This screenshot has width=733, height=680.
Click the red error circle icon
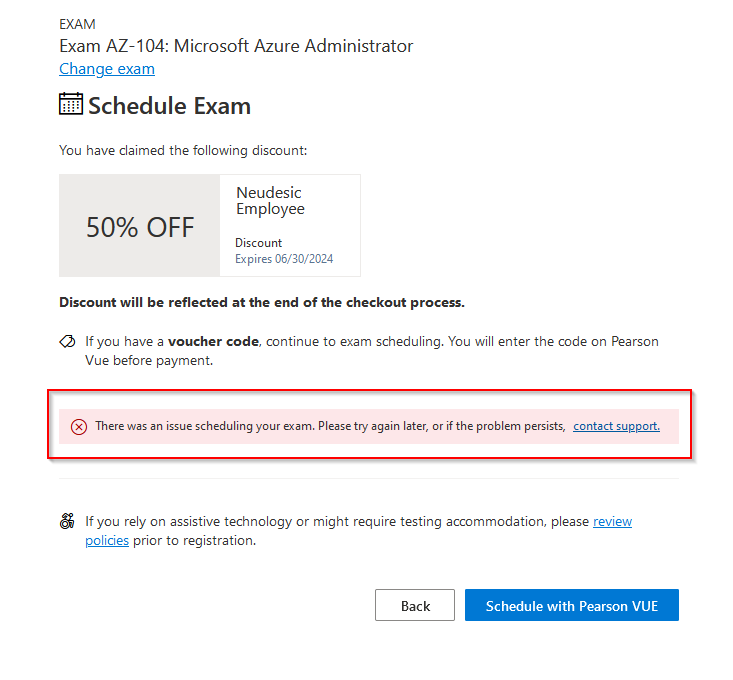(79, 427)
